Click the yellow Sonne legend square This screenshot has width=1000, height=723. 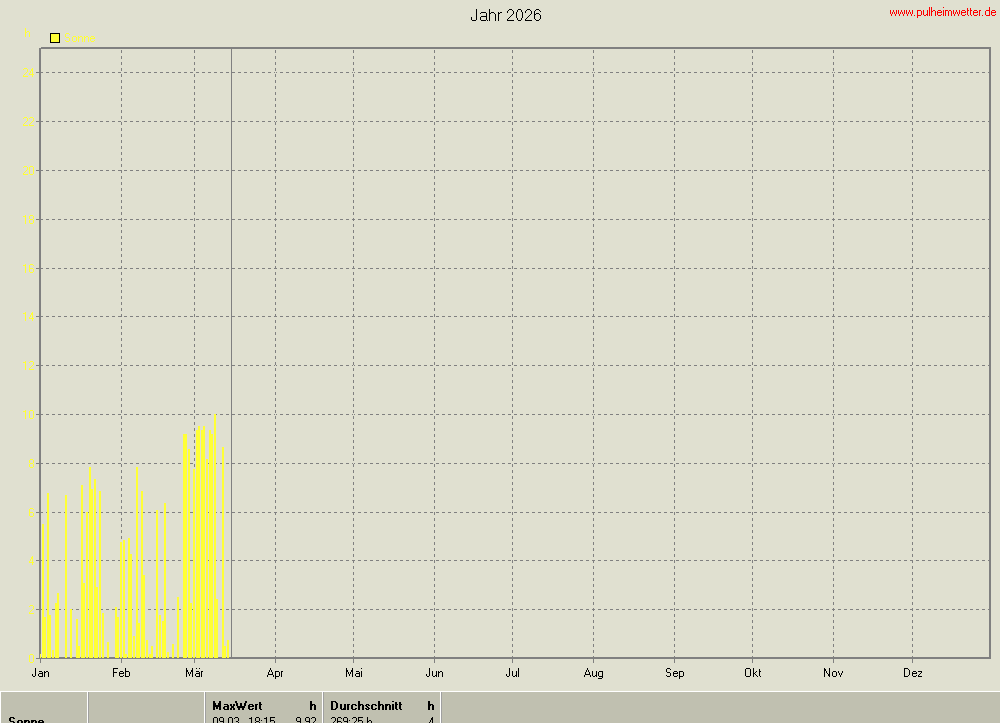[x=55, y=38]
